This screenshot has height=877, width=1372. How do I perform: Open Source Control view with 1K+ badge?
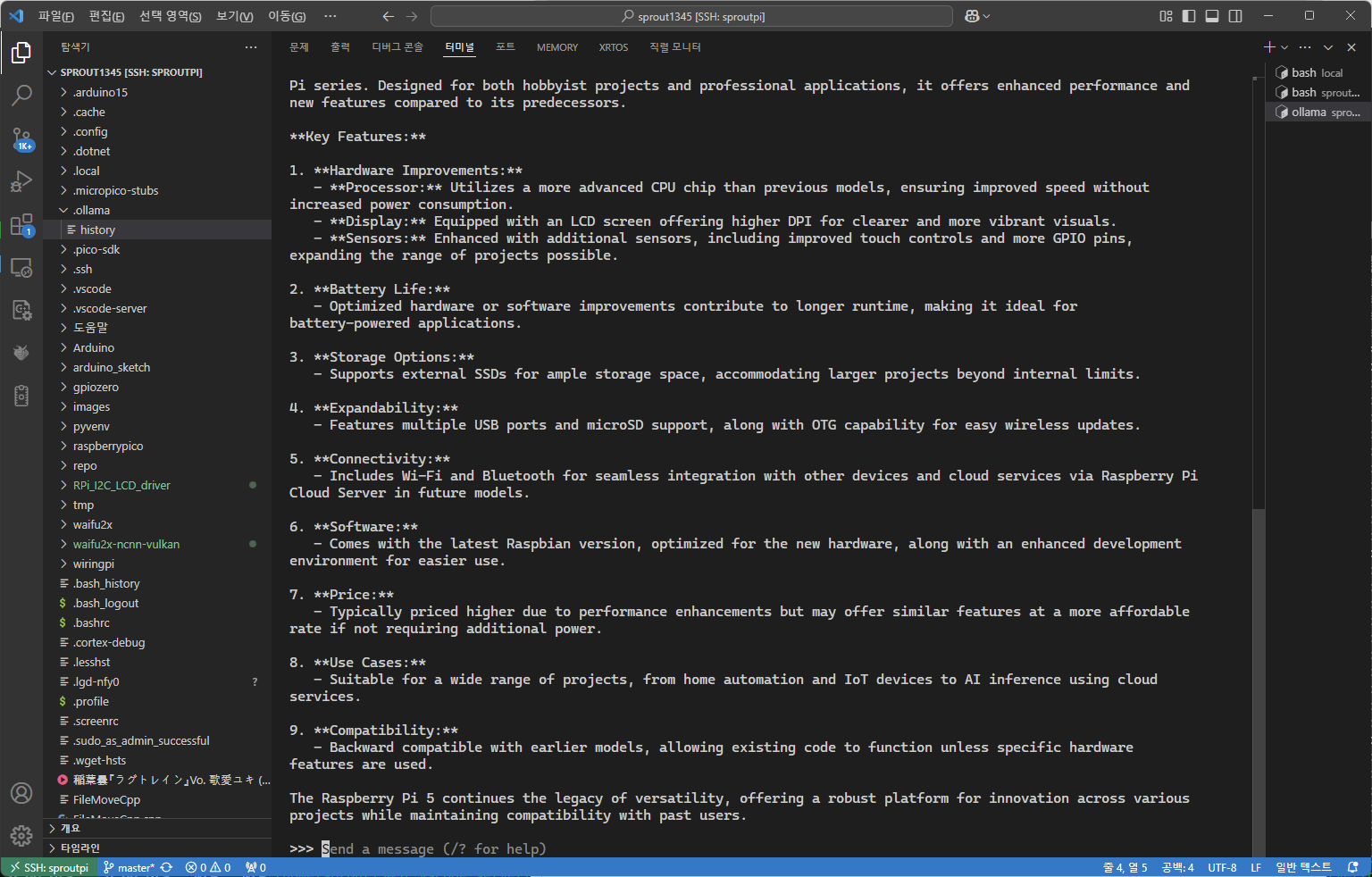pyautogui.click(x=21, y=138)
